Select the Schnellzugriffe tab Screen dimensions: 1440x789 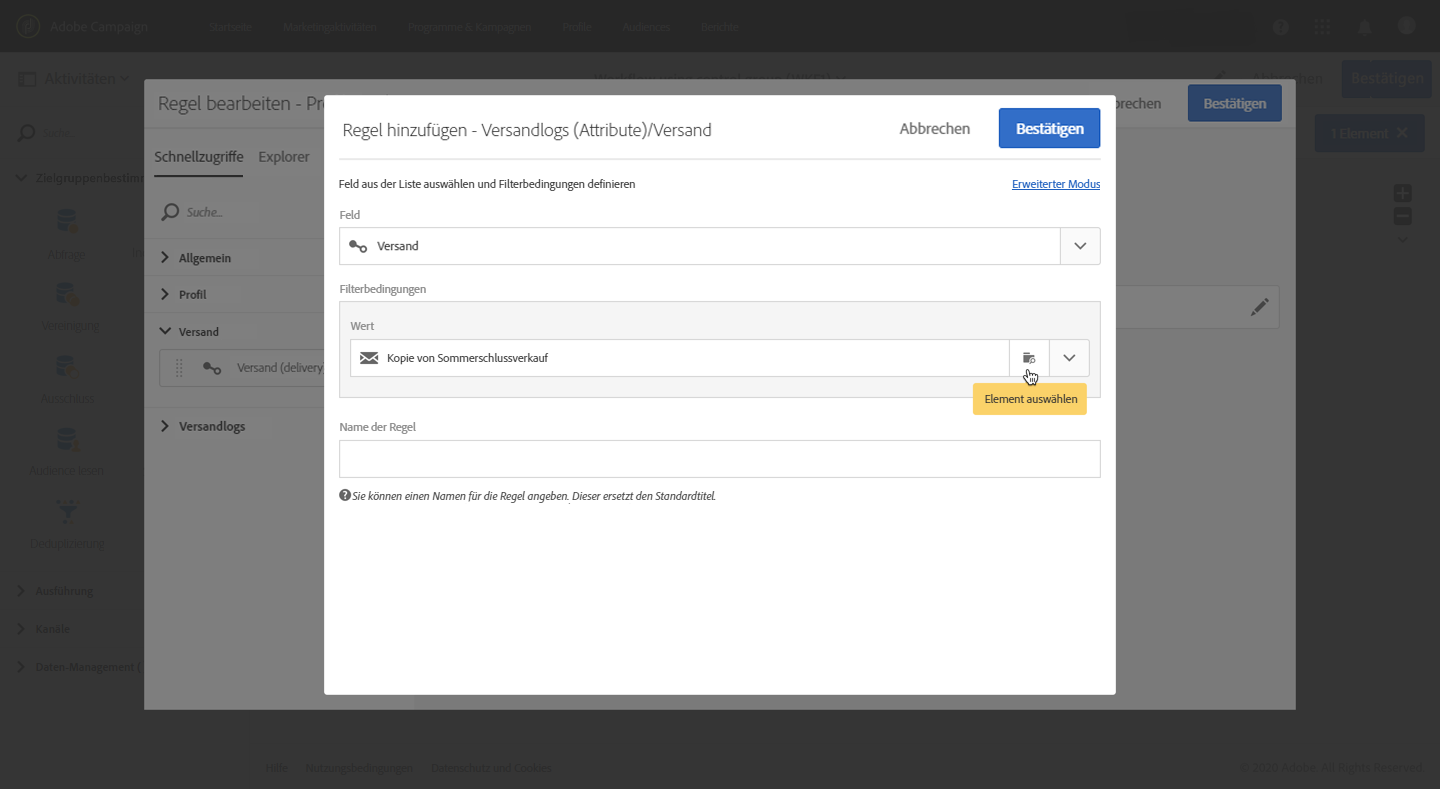coord(199,156)
